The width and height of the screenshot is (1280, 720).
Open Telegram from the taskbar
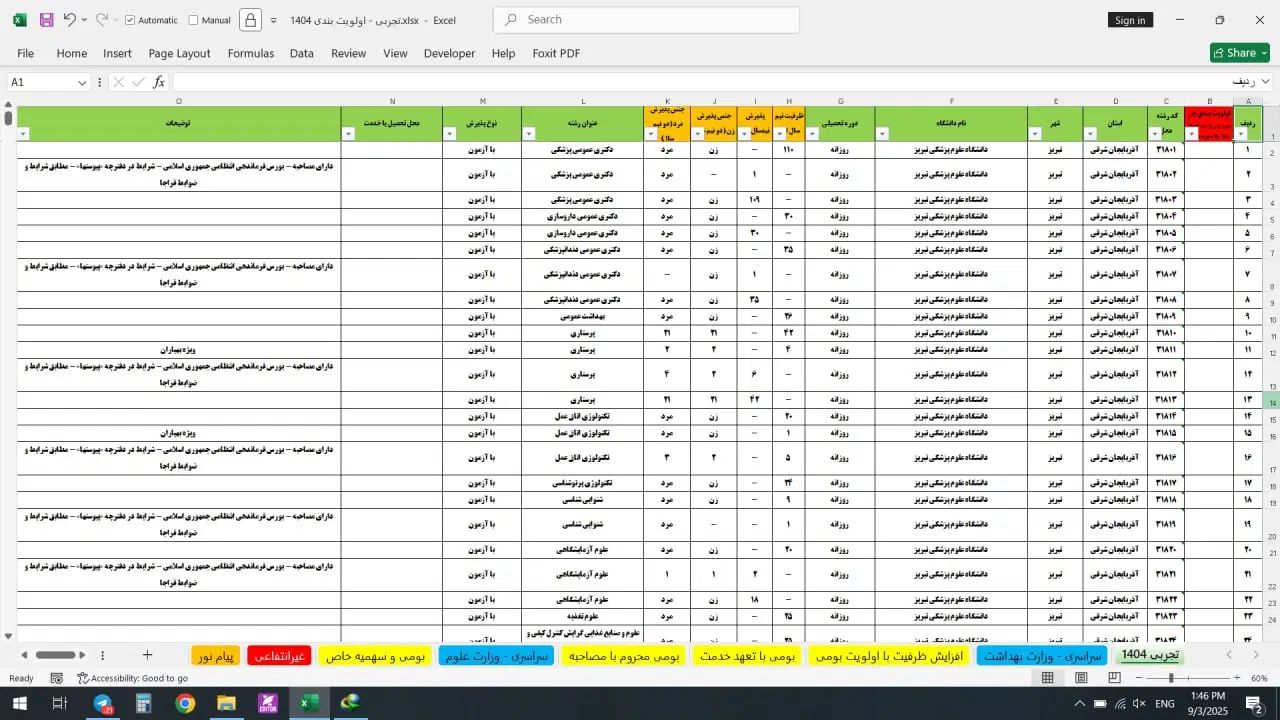pyautogui.click(x=103, y=704)
